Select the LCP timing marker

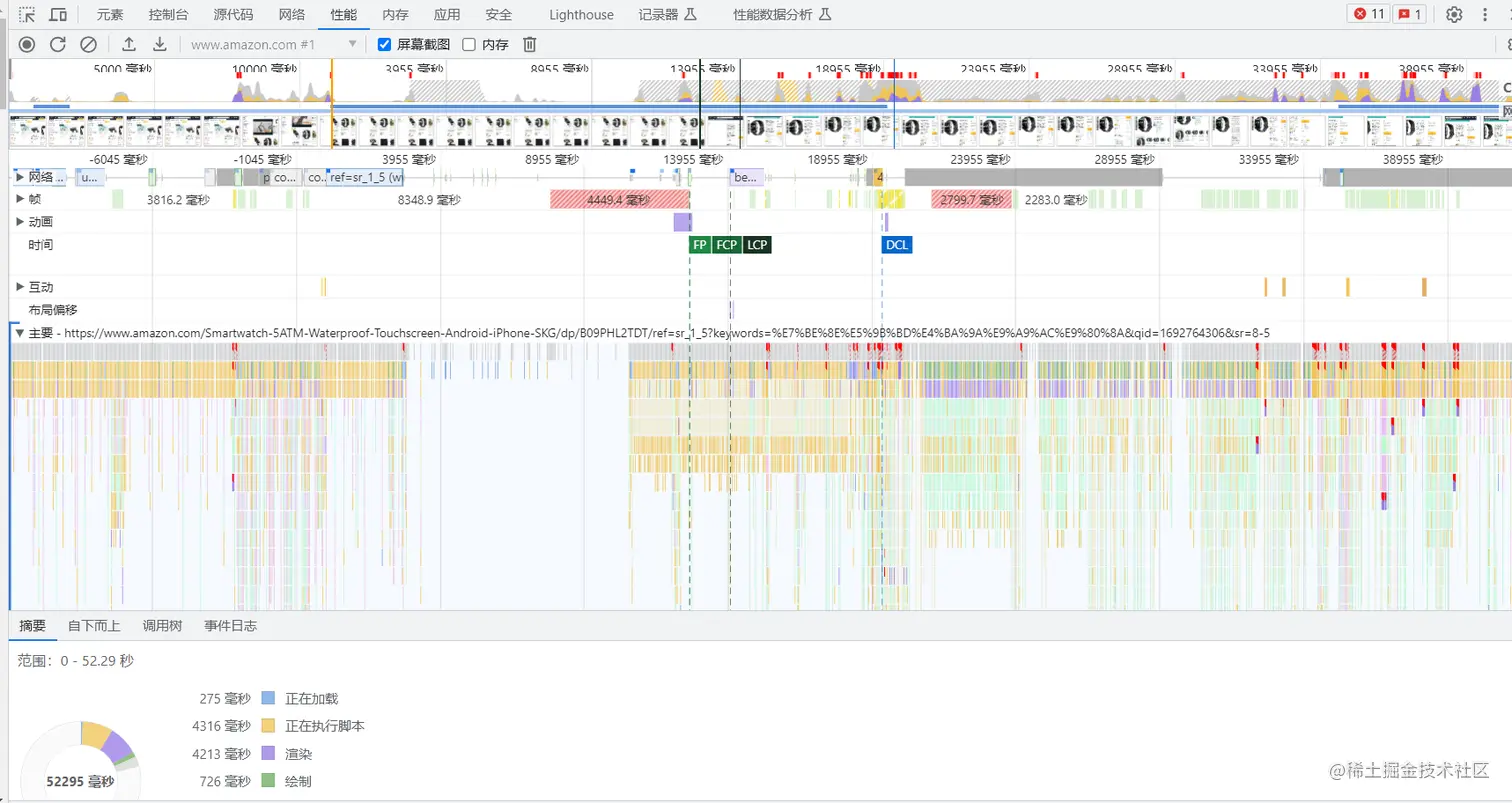coord(757,245)
